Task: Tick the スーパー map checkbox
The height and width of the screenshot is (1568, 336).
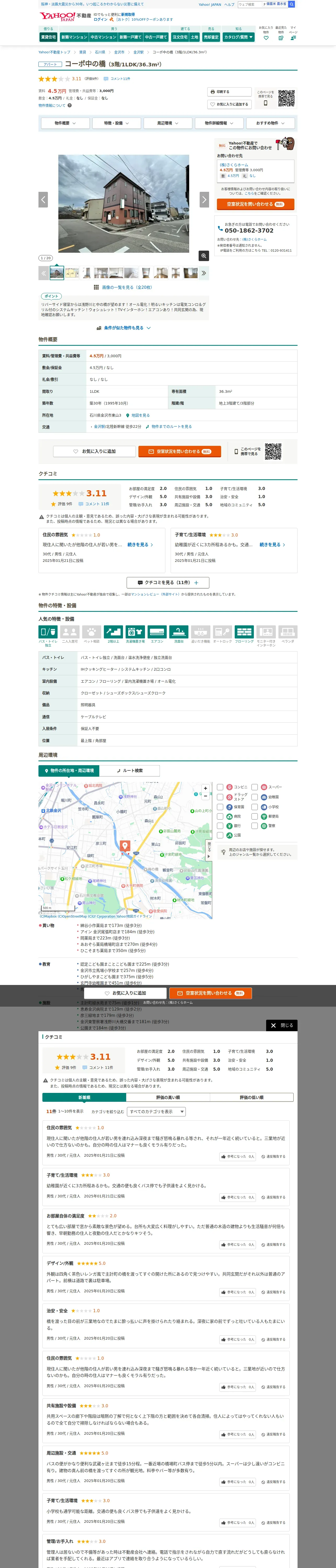Action: [x=255, y=787]
